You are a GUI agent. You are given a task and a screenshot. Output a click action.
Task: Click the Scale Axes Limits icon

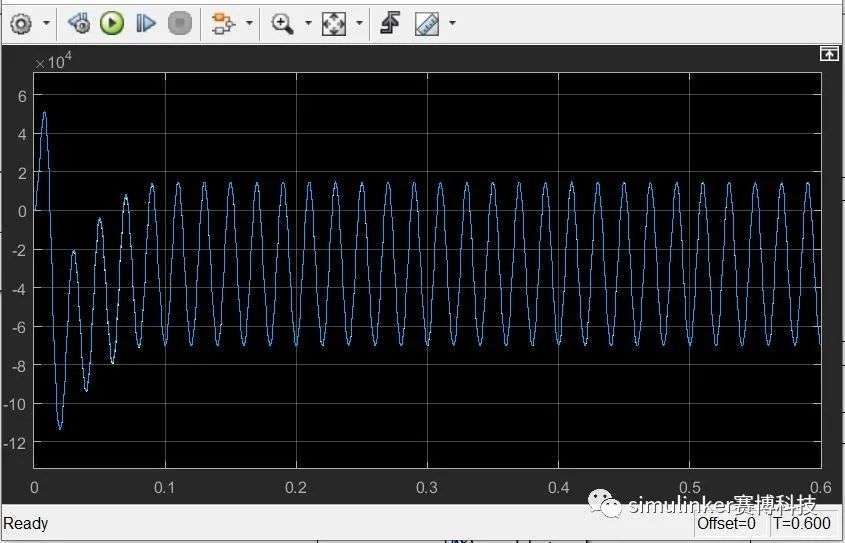pyautogui.click(x=334, y=24)
